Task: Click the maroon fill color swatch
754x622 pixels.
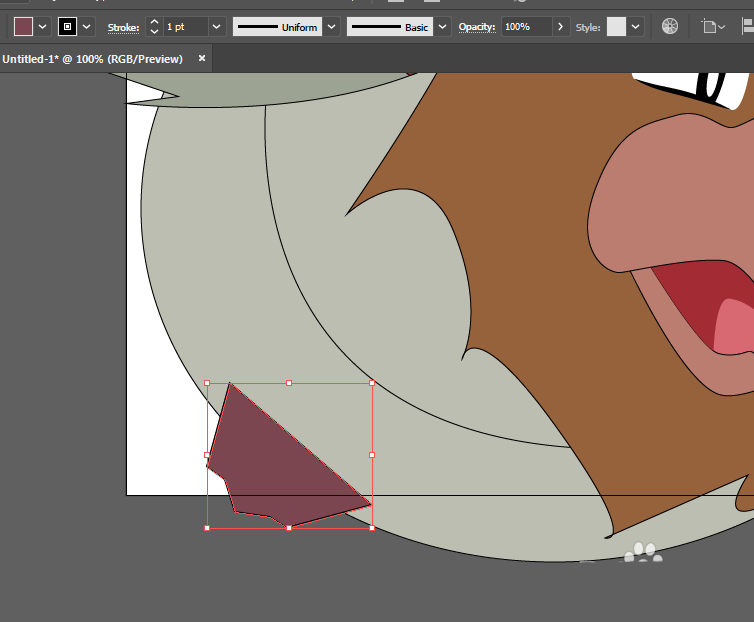Action: pyautogui.click(x=23, y=27)
